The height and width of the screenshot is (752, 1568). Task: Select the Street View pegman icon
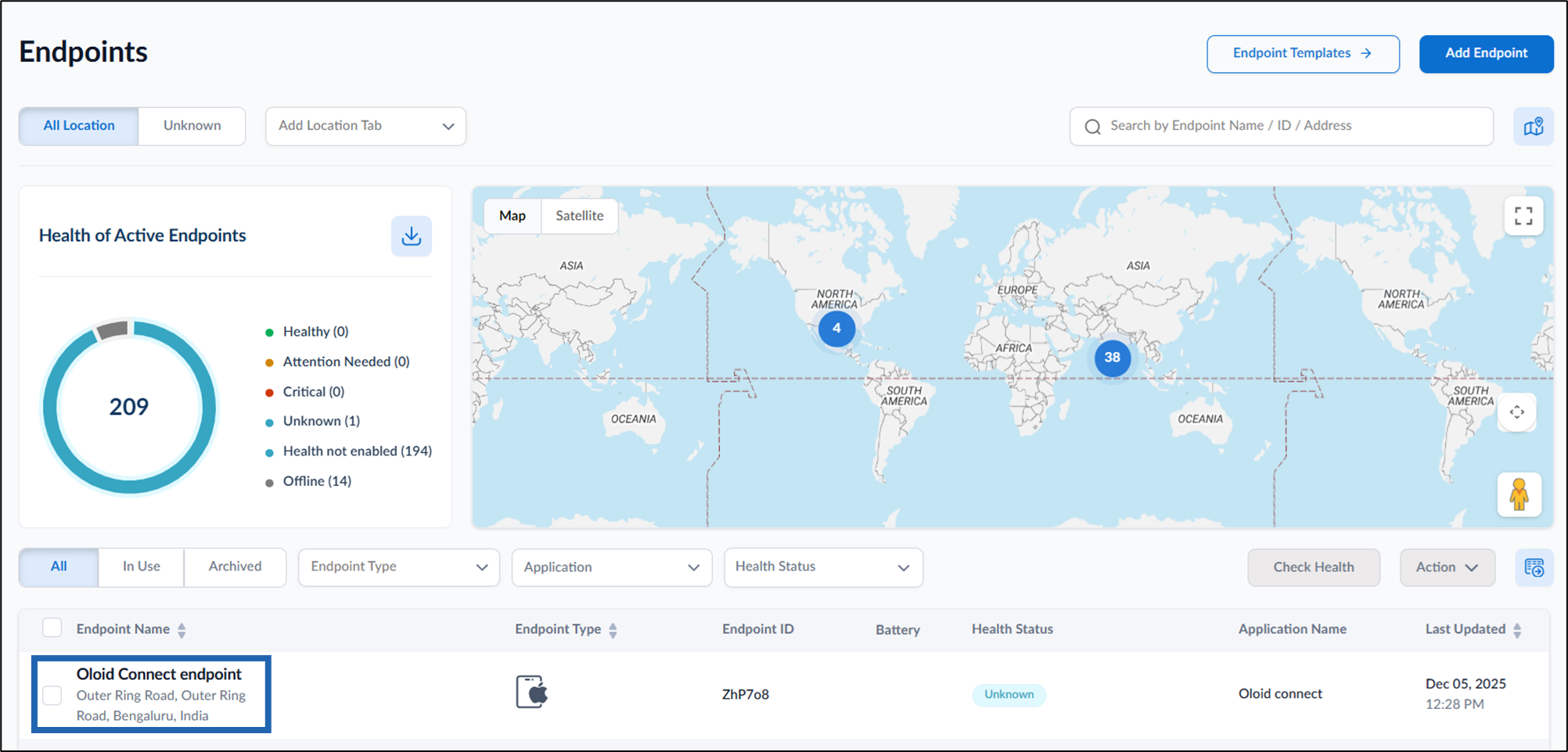(x=1519, y=495)
